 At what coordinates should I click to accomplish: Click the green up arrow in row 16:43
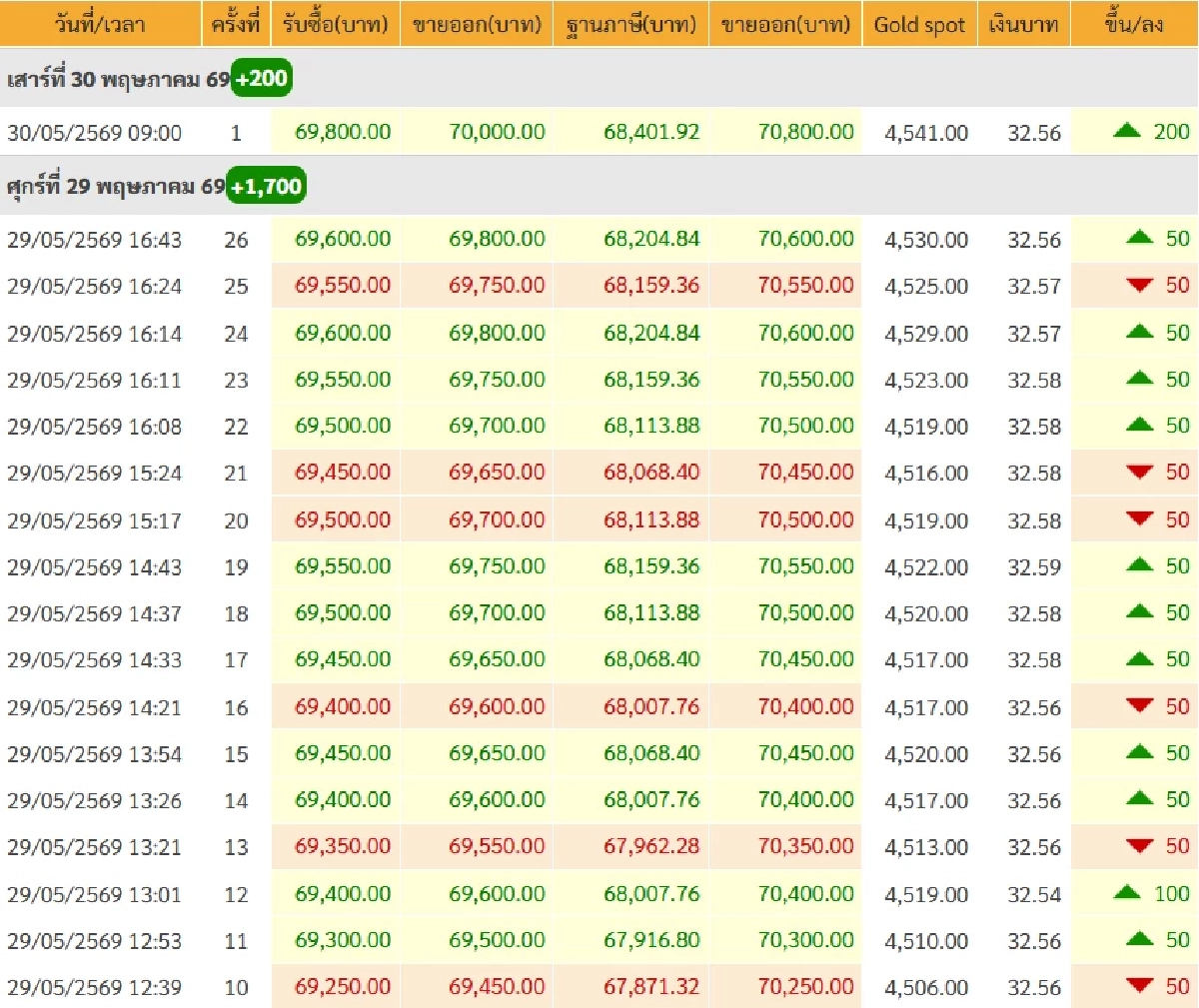tap(1139, 238)
